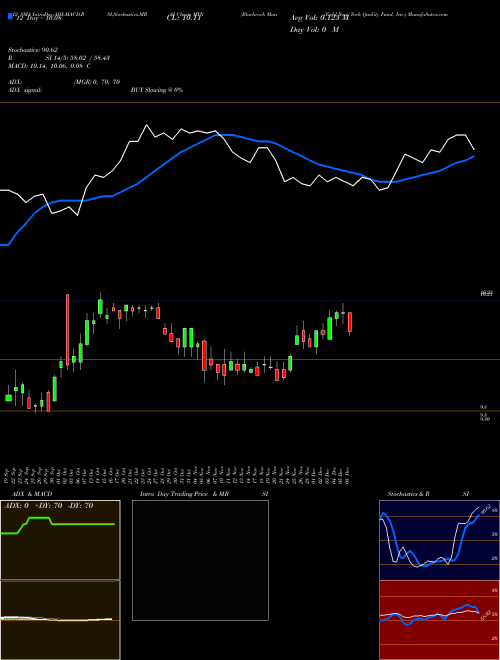The width and height of the screenshot is (500, 660).
Task: Click the MACD: 10.14, 10.06, 0.08 line
Action: pos(50,66)
